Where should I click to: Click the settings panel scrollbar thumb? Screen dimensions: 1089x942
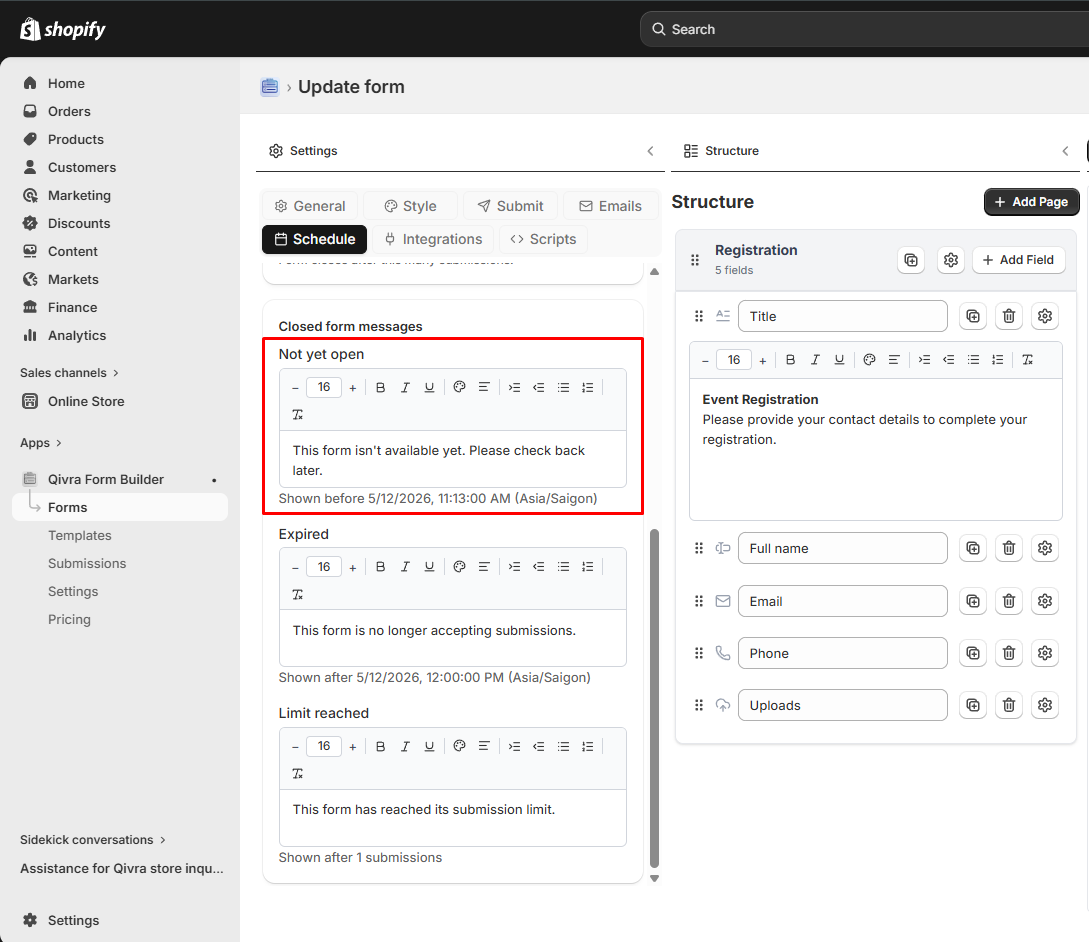click(x=654, y=698)
